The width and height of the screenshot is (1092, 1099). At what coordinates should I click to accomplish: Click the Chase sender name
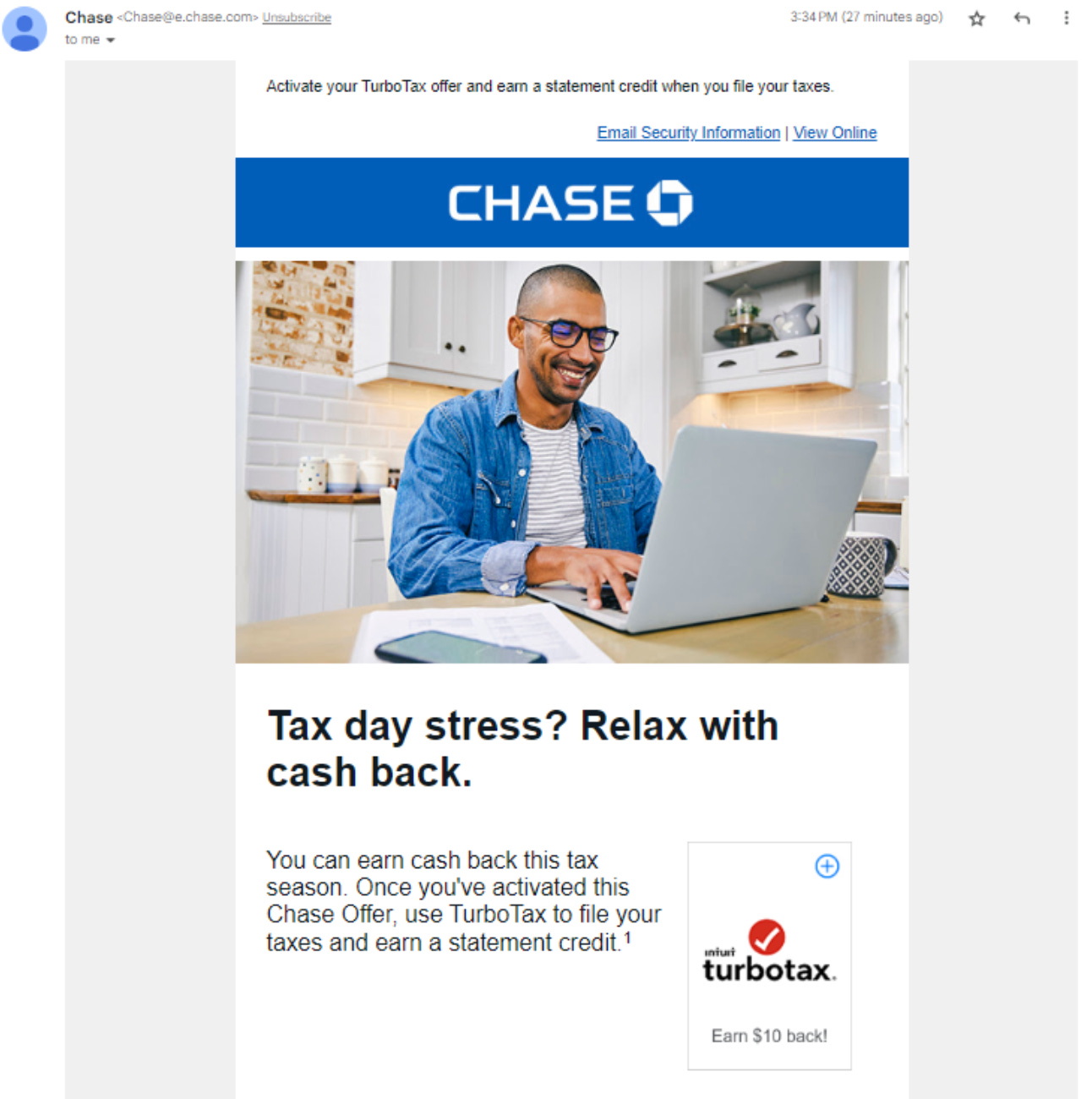(x=89, y=18)
